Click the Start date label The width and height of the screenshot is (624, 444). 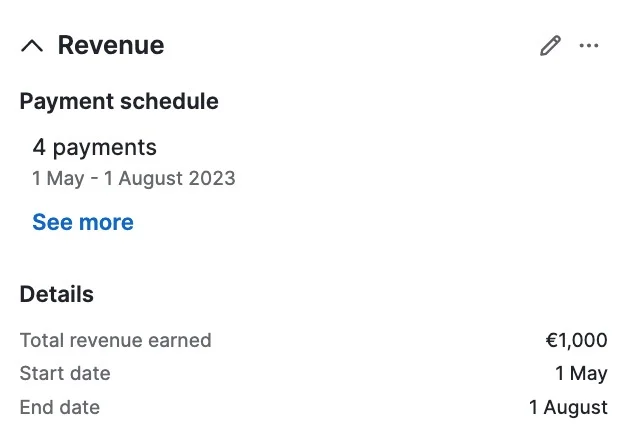point(65,373)
